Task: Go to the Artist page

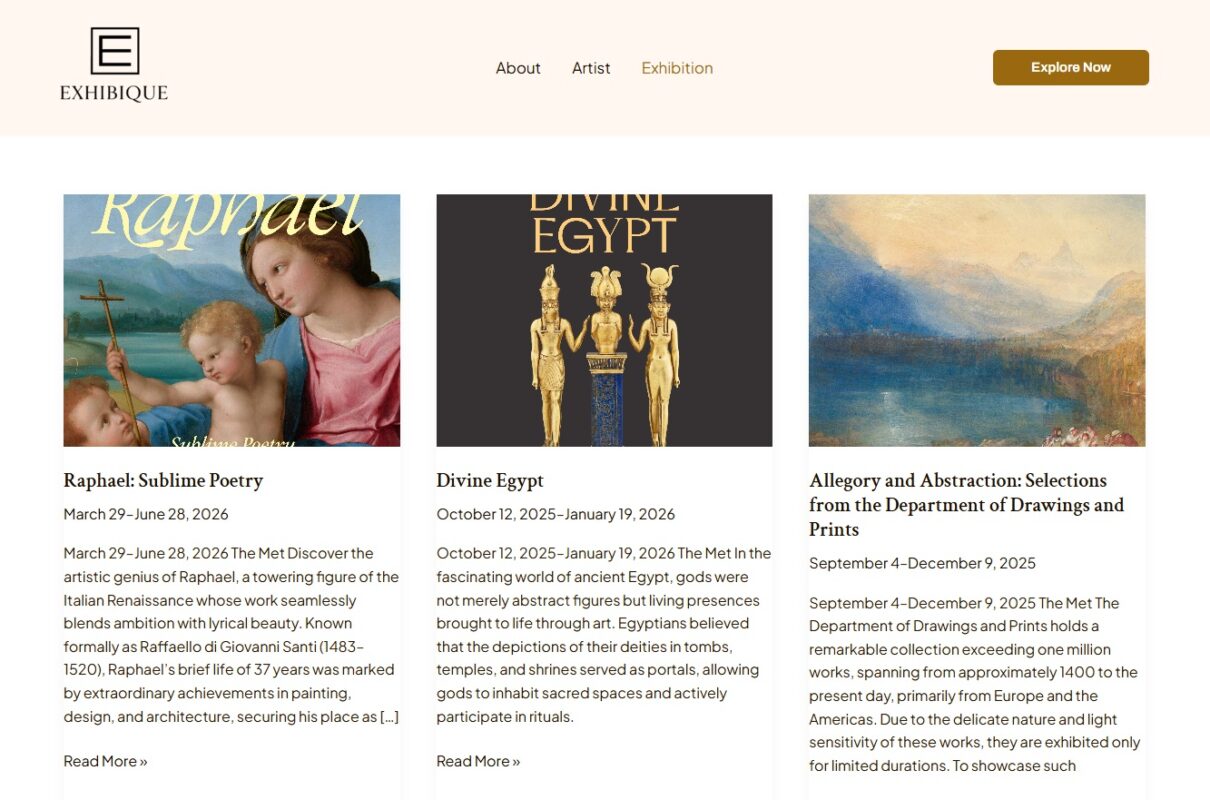Action: tap(591, 68)
